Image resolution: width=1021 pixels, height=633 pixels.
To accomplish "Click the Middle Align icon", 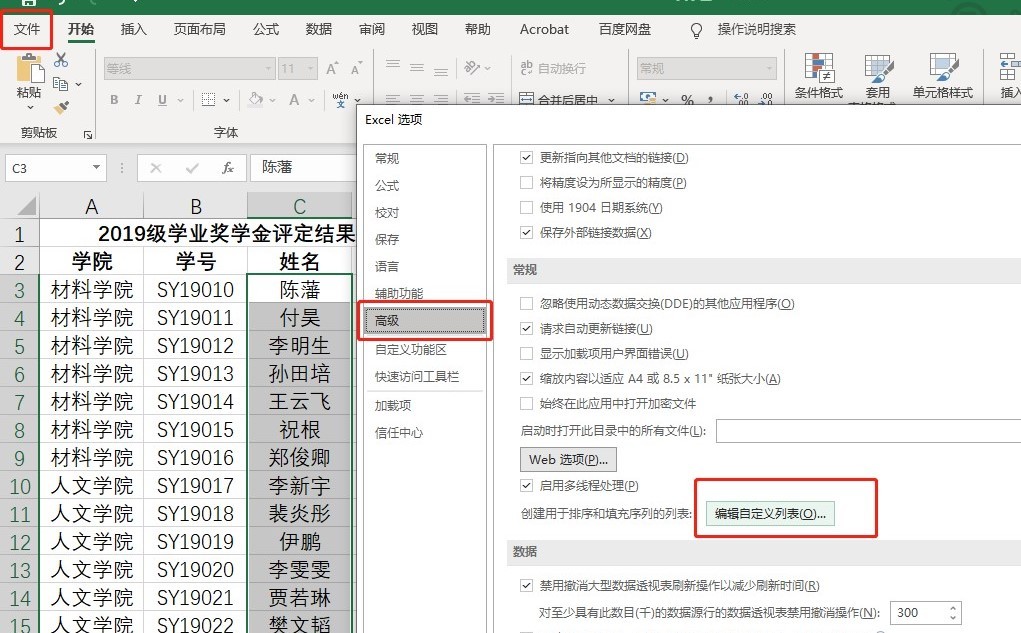I will click(x=417, y=68).
